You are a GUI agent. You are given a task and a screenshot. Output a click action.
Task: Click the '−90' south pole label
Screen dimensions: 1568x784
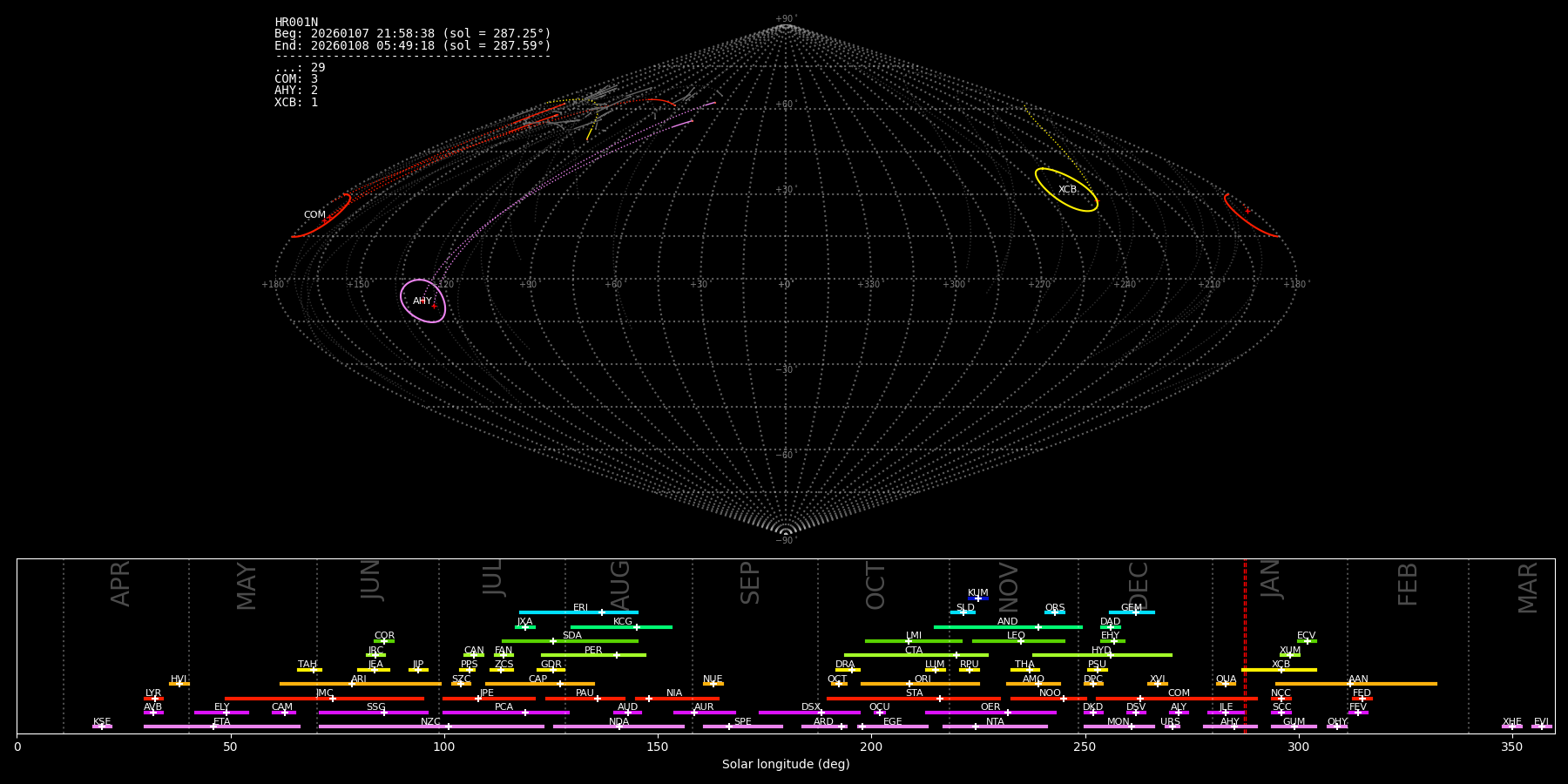pos(785,541)
